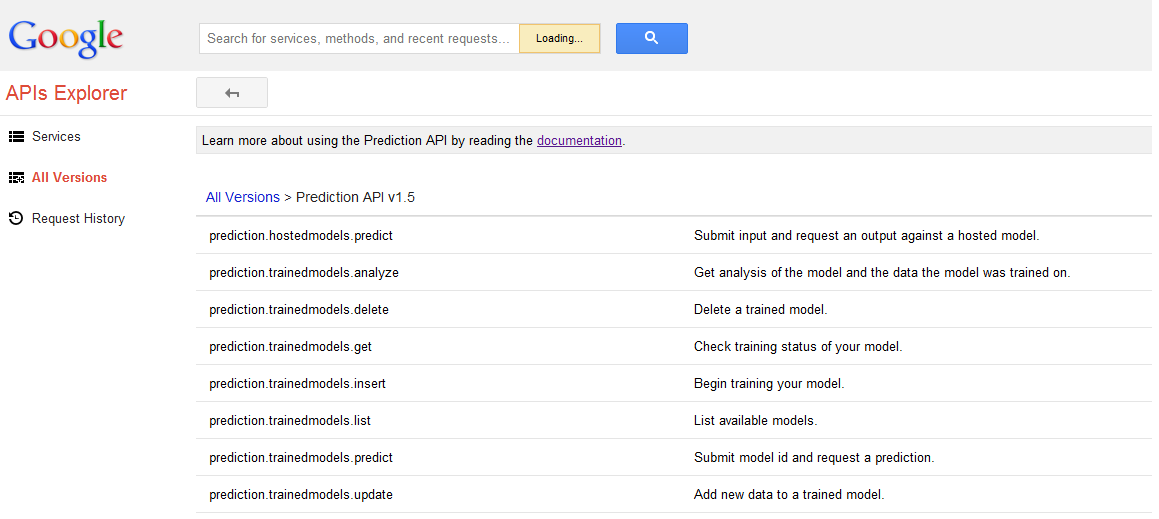Click the yellow Loading indicator
The width and height of the screenshot is (1159, 519).
(559, 38)
